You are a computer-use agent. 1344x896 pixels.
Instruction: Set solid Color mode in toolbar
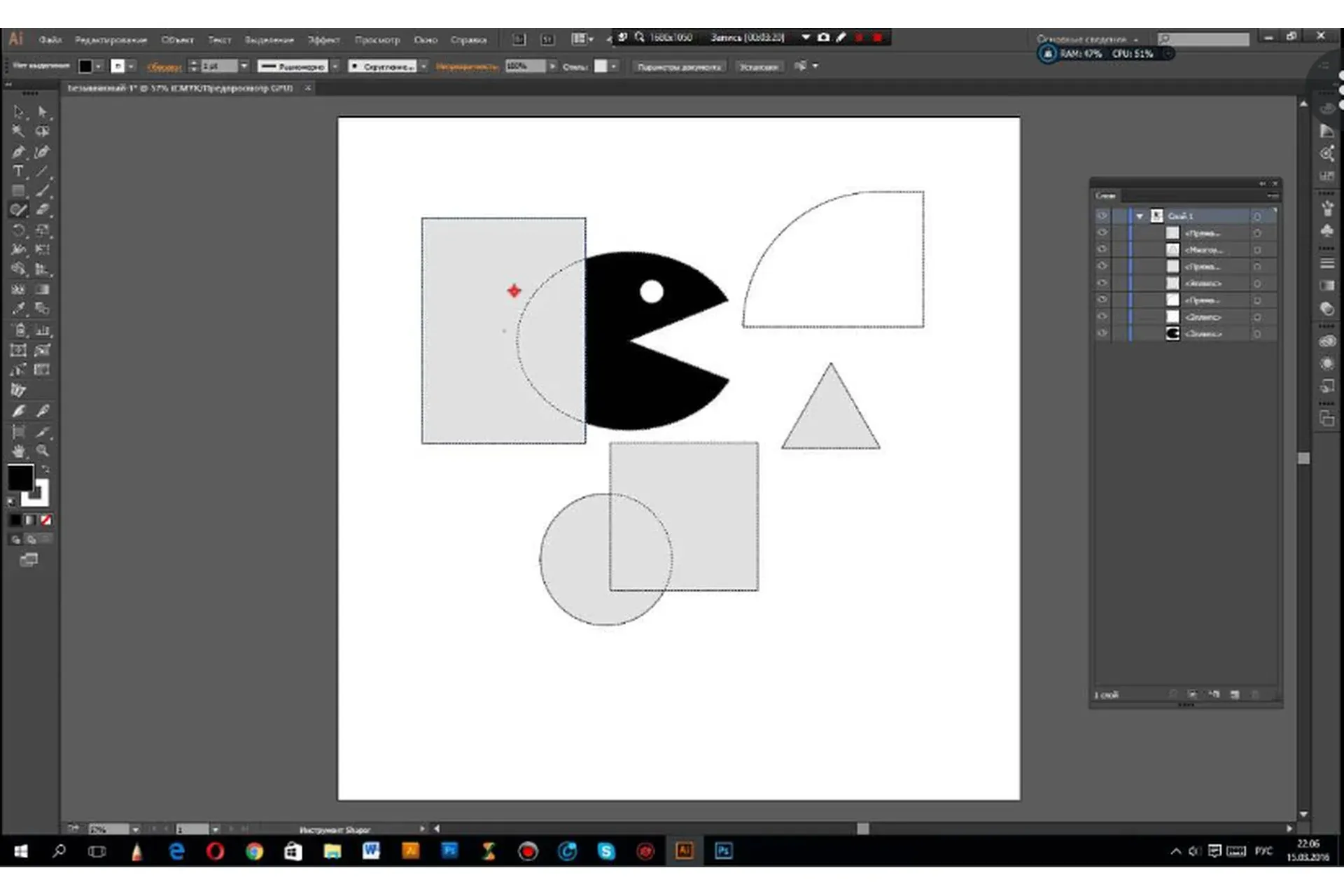(x=15, y=521)
